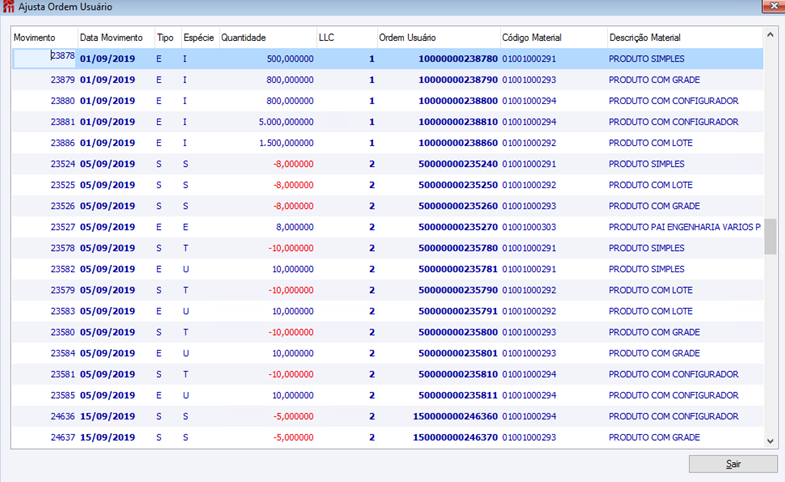The width and height of the screenshot is (785, 482).
Task: Click the Espécie column header
Action: coord(198,38)
